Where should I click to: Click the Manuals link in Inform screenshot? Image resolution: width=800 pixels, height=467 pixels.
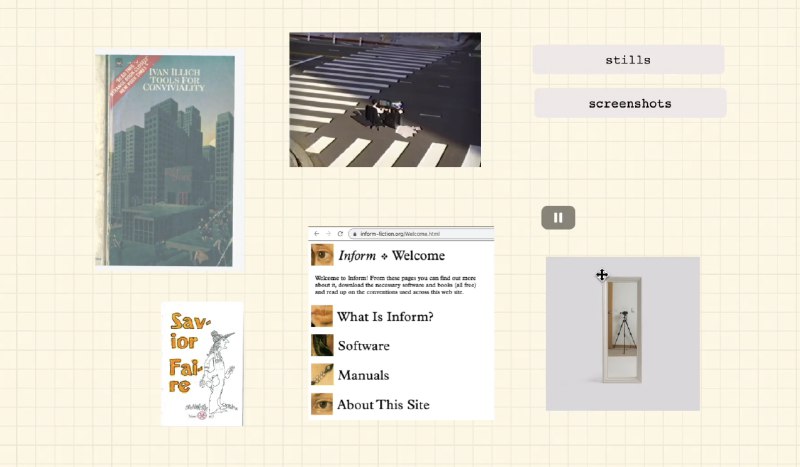point(363,375)
